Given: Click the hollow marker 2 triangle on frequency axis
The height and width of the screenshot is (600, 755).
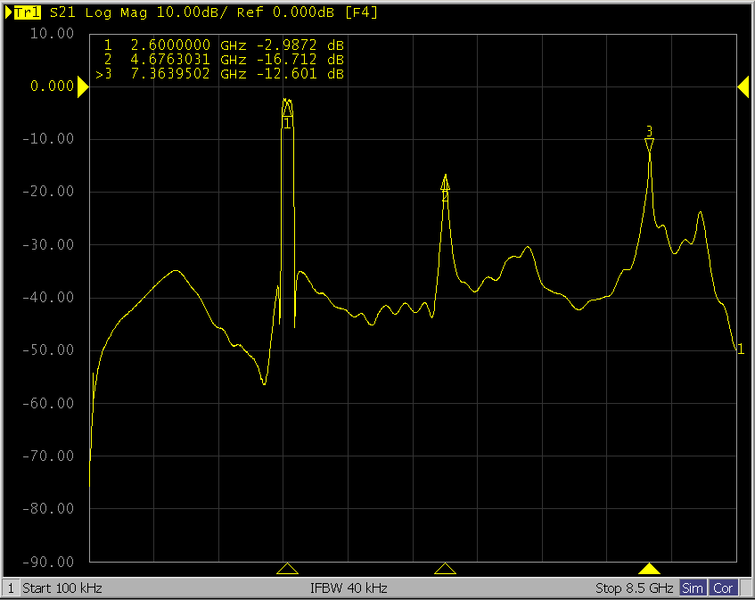Looking at the screenshot, I should 445,569.
